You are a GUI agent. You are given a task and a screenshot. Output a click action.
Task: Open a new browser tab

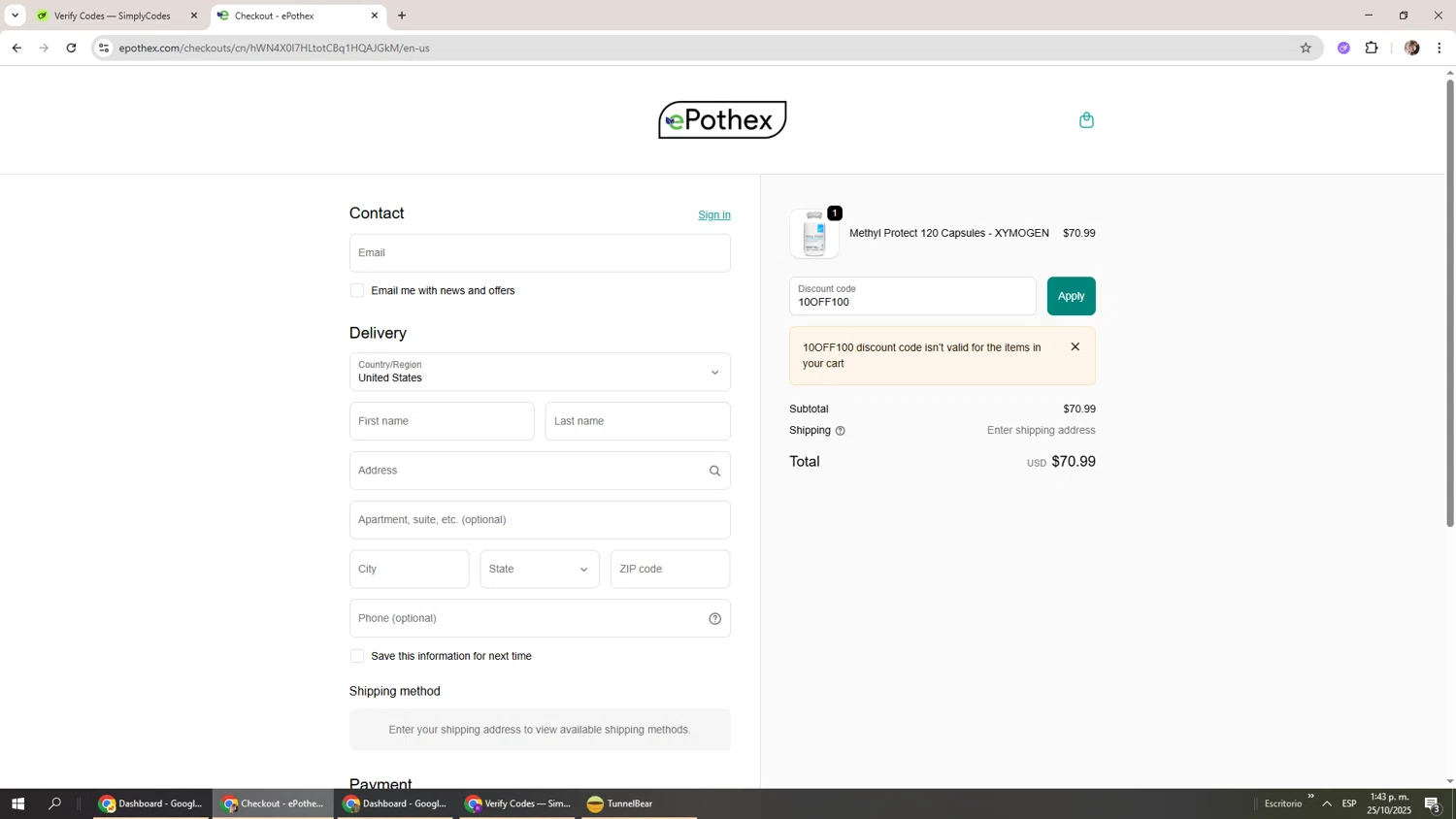click(x=402, y=16)
